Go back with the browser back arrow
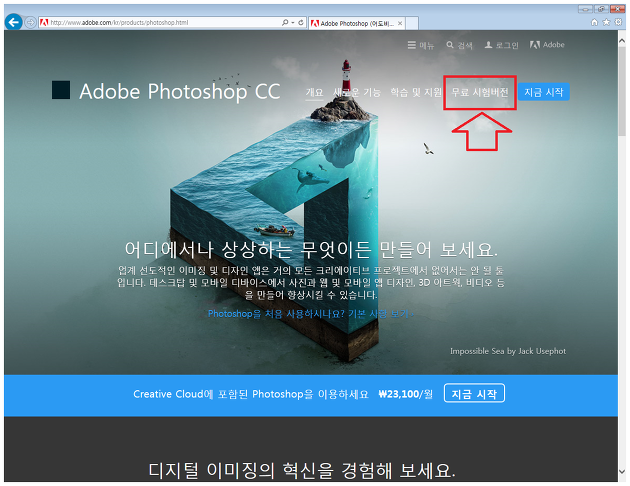 point(14,22)
